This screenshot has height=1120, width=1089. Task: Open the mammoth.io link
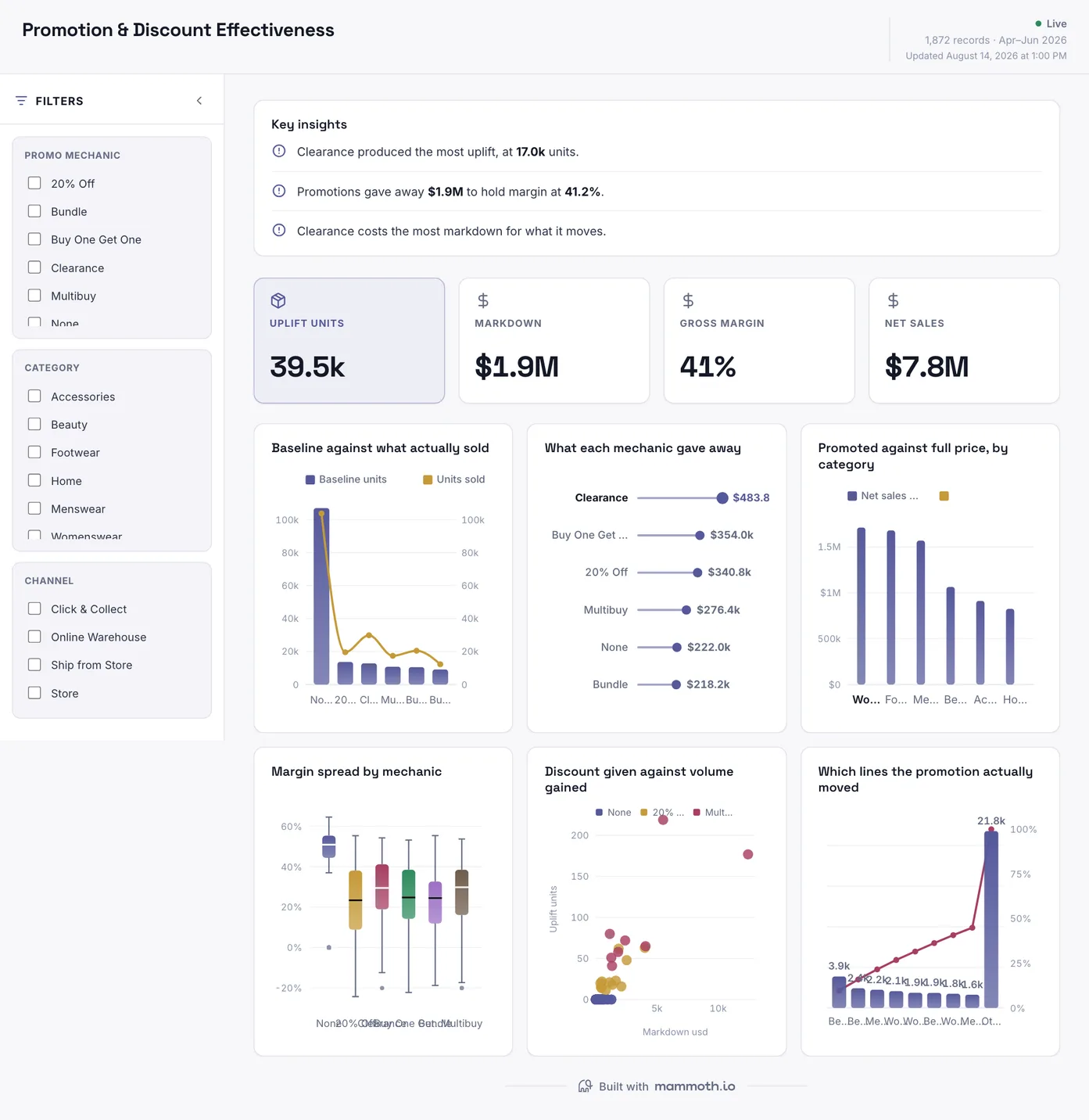coord(695,1086)
